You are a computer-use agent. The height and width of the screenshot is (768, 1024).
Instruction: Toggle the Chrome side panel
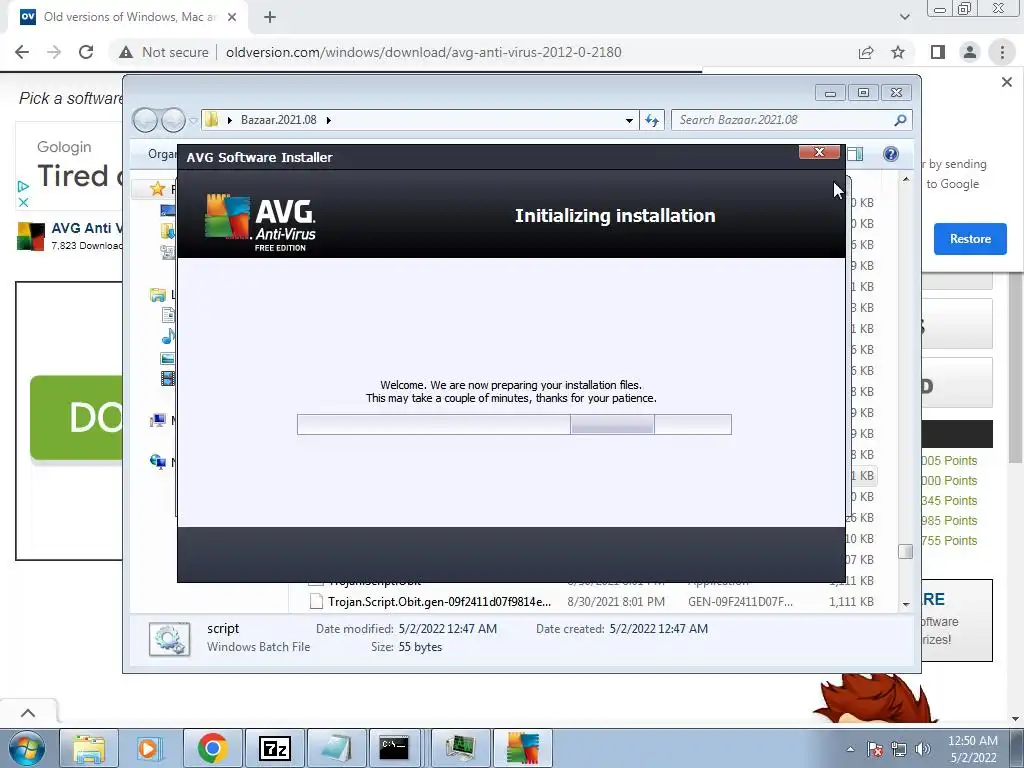point(938,52)
